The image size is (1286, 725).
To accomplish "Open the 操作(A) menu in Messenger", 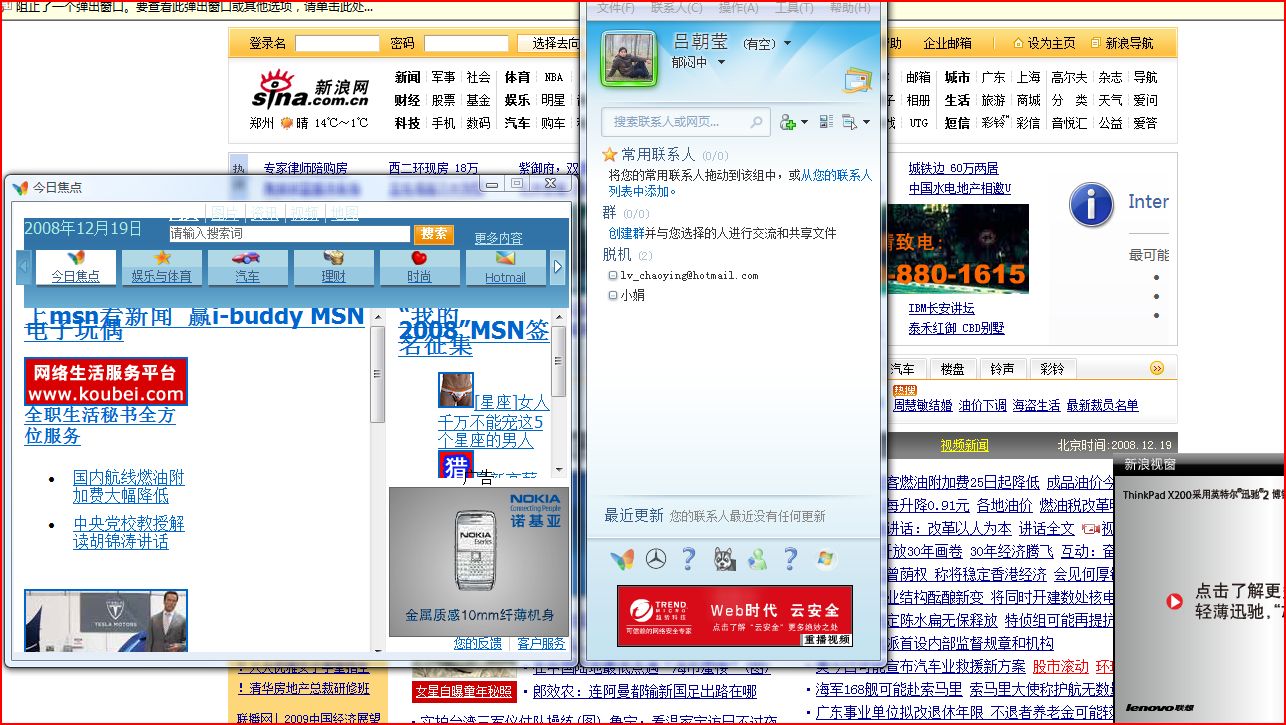I will pyautogui.click(x=738, y=8).
